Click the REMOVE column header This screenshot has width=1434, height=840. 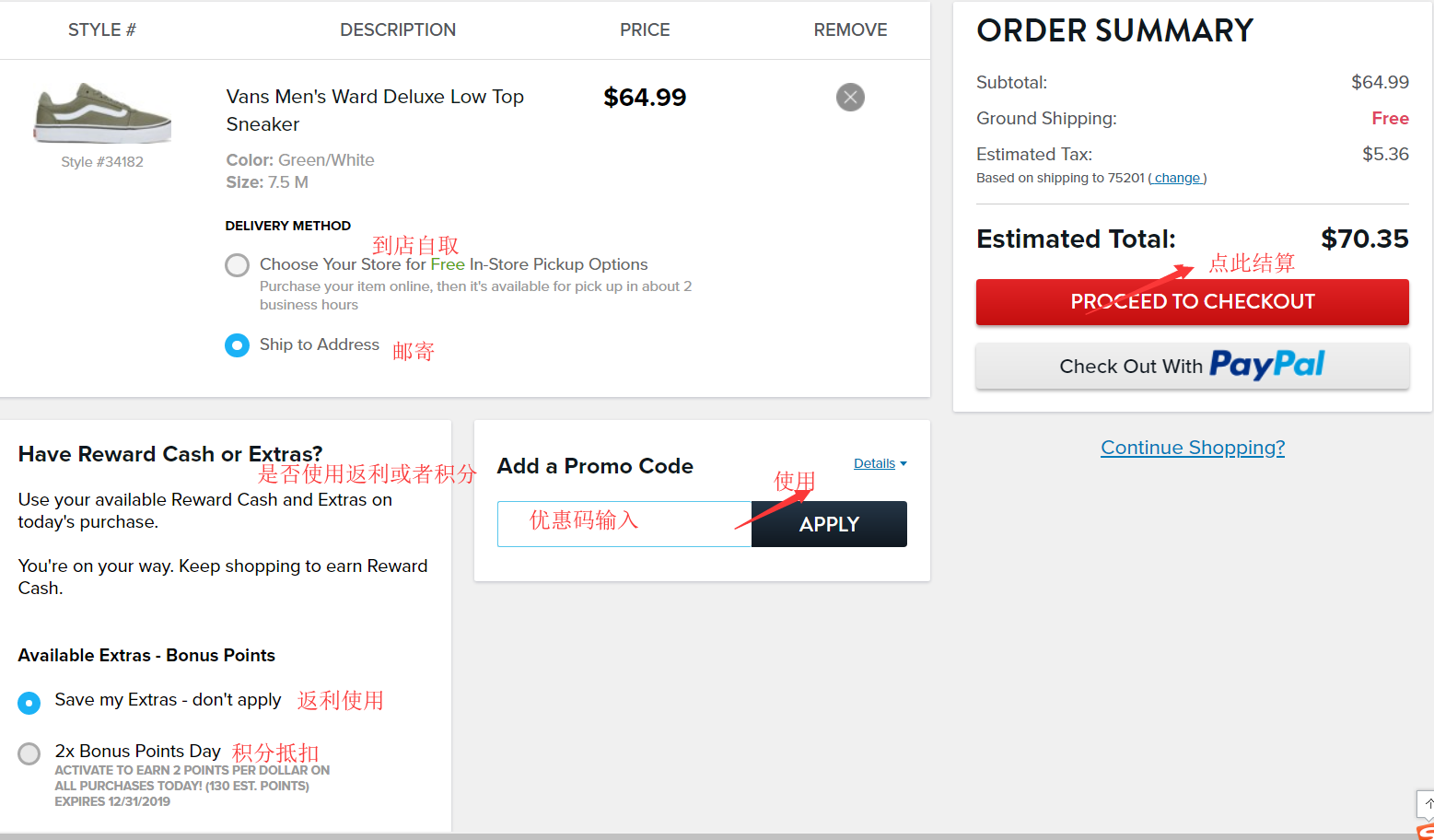coord(850,30)
